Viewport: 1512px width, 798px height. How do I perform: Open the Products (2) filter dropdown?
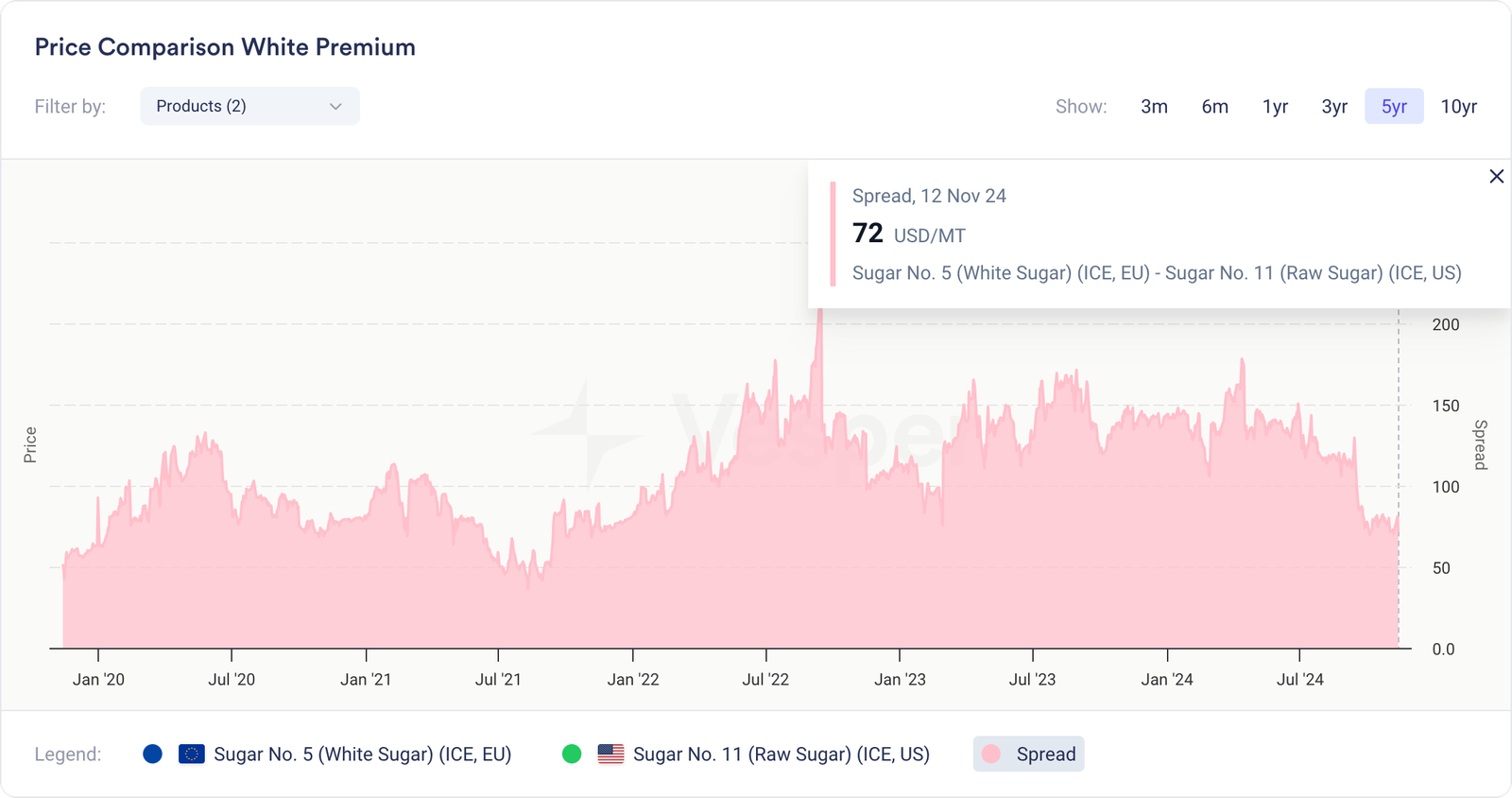pos(249,106)
